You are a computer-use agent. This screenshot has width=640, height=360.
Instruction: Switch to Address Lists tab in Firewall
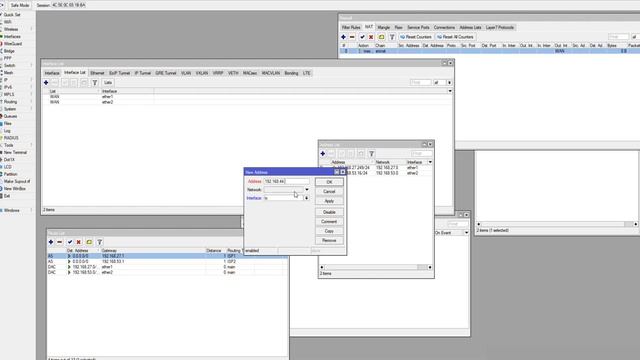pos(470,27)
